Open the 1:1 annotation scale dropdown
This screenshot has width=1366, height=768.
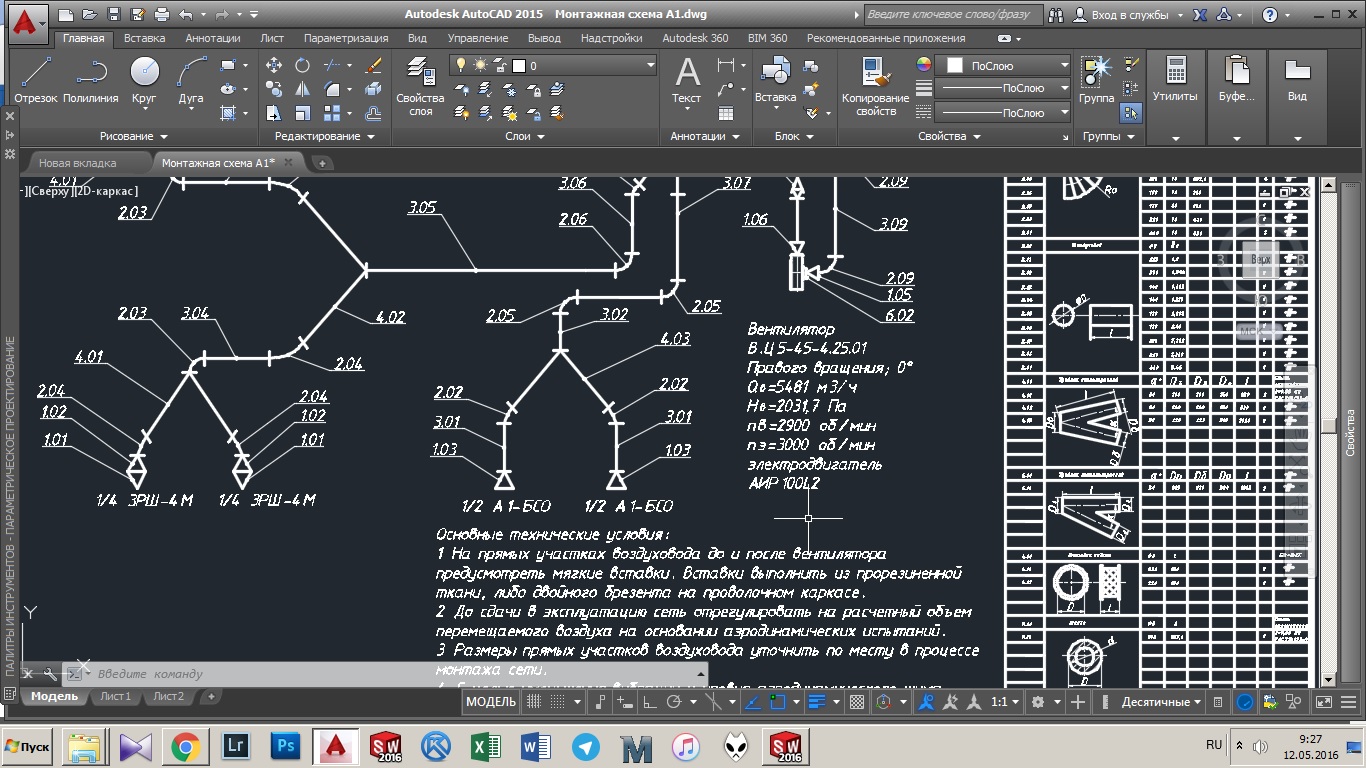pos(1005,702)
